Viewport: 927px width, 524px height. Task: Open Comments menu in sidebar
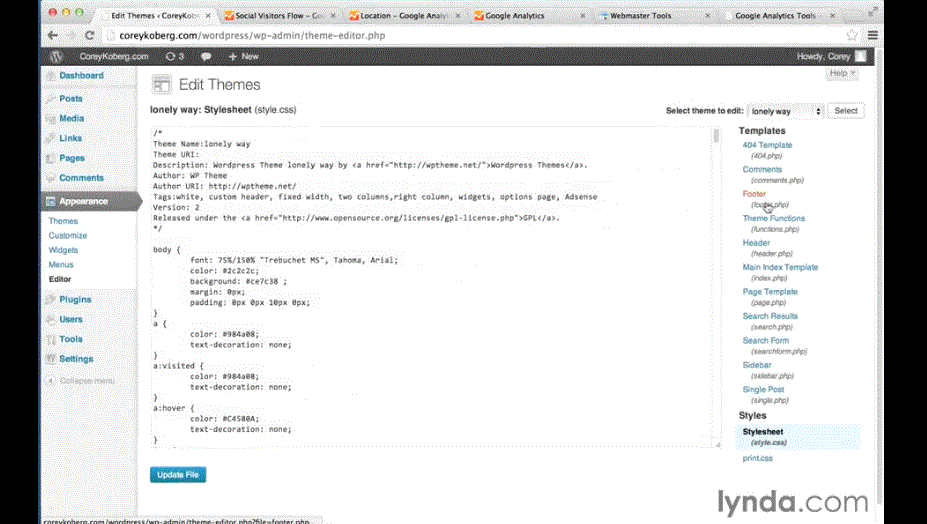(81, 177)
